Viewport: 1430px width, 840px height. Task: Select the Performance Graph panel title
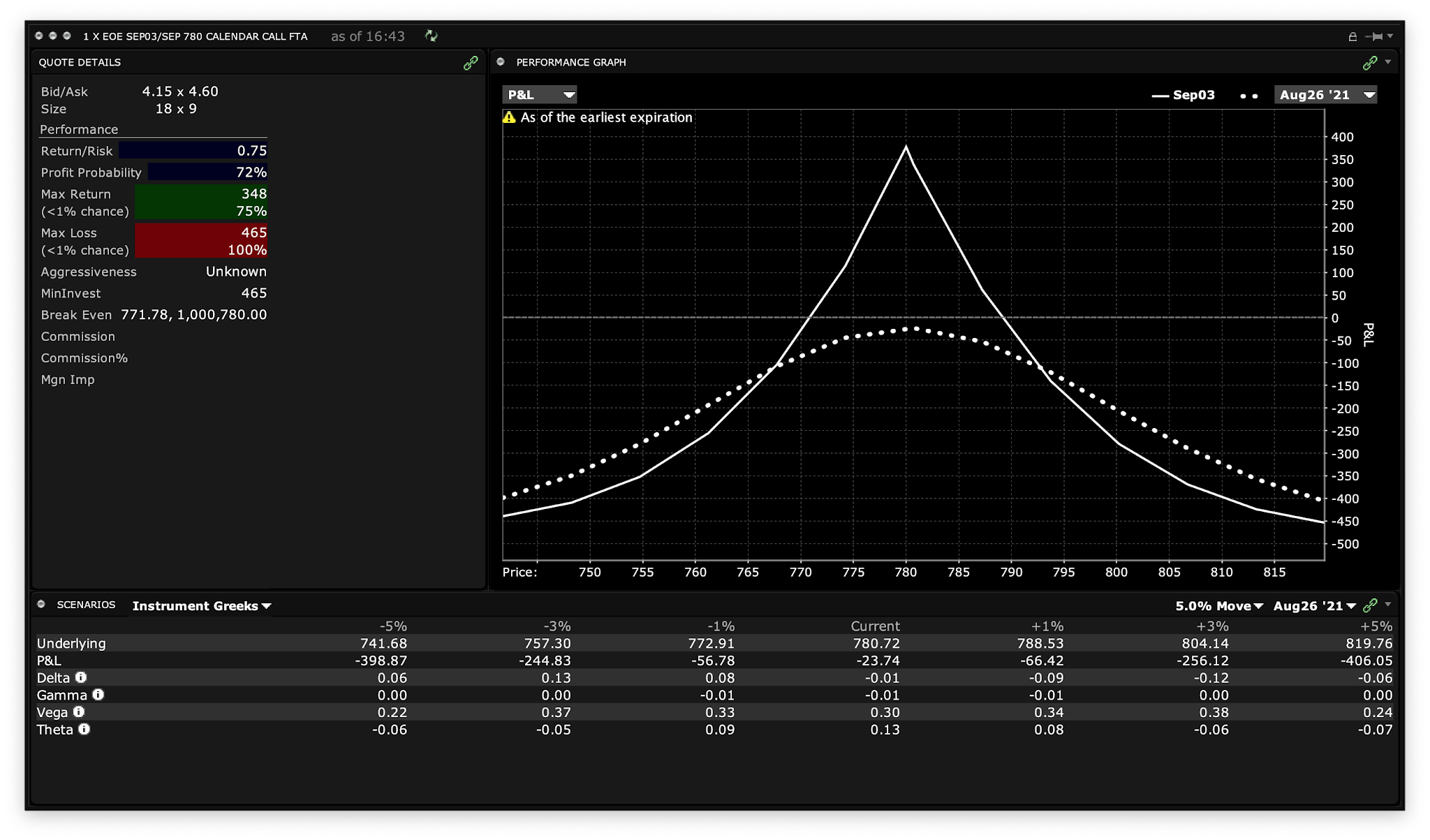coord(571,63)
